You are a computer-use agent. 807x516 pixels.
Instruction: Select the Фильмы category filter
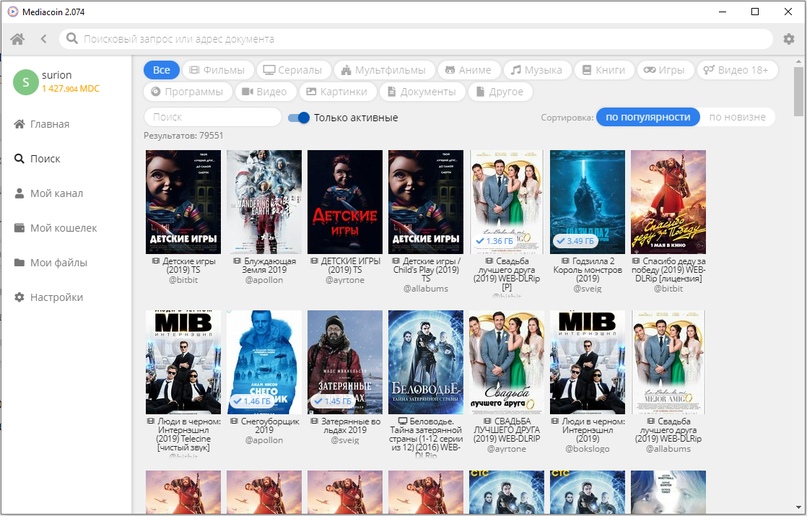pos(216,70)
